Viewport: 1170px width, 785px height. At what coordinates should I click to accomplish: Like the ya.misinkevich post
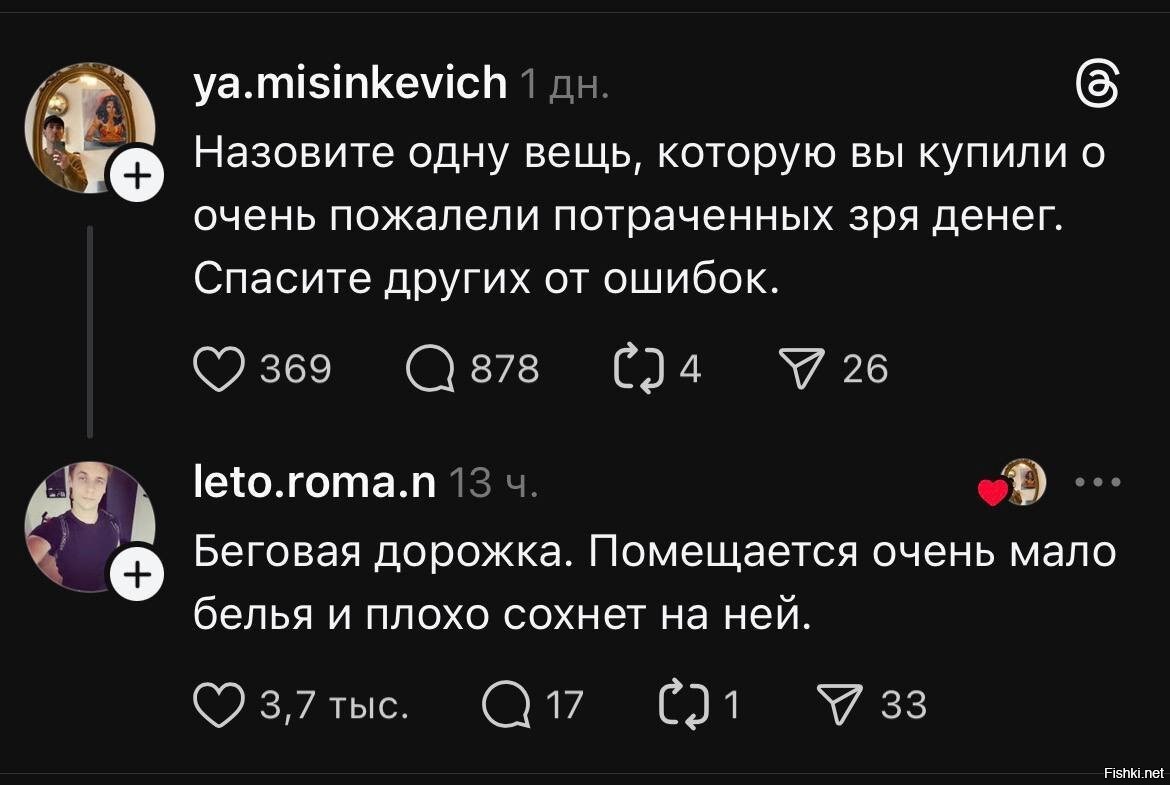pos(218,369)
